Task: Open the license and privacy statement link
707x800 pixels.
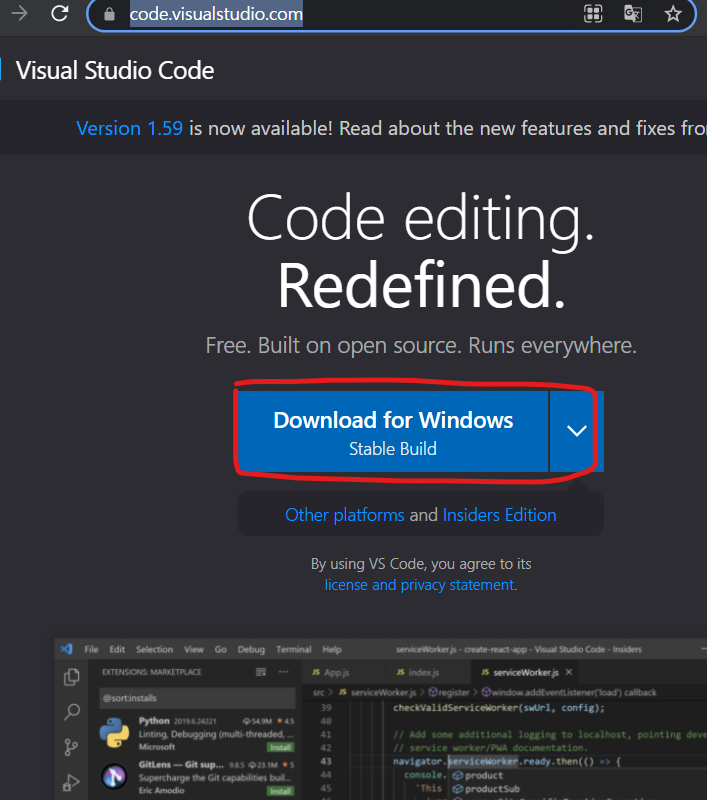Action: (x=419, y=585)
